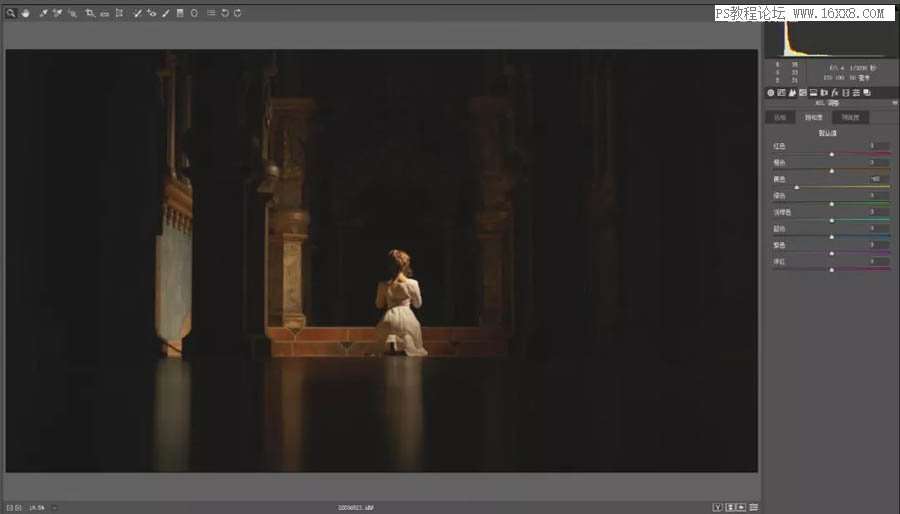Click the 默认值 default link

828,133
